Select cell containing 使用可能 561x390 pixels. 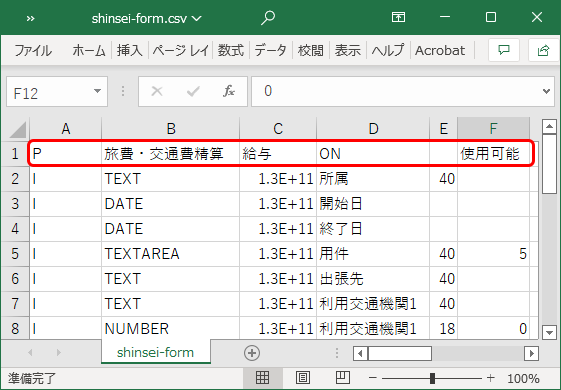pos(493,154)
